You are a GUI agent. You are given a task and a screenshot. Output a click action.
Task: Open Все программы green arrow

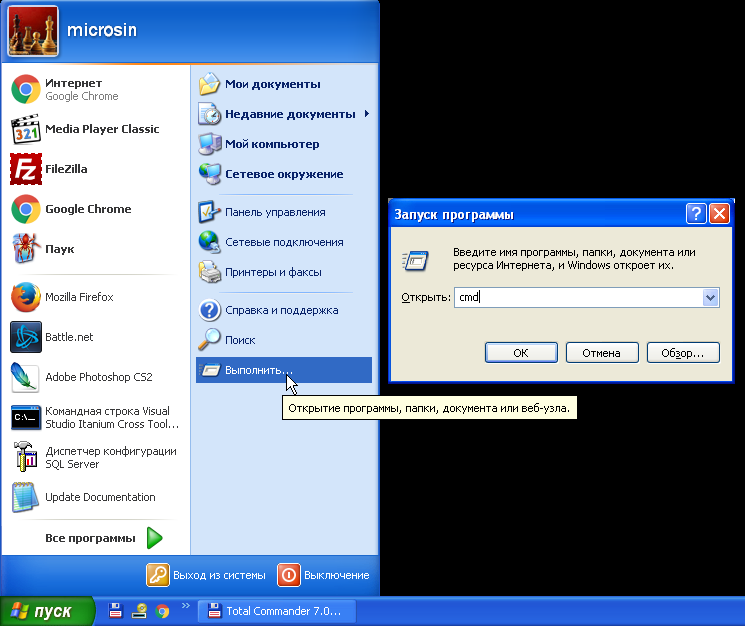pos(154,538)
